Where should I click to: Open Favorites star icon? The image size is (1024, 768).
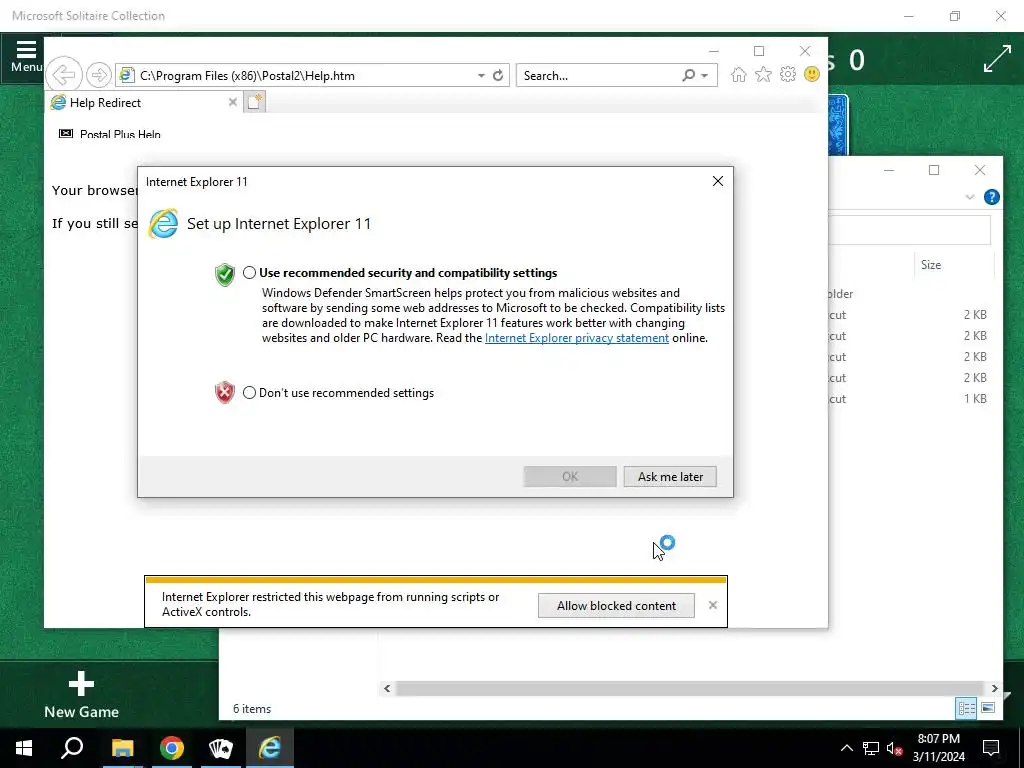pos(763,74)
